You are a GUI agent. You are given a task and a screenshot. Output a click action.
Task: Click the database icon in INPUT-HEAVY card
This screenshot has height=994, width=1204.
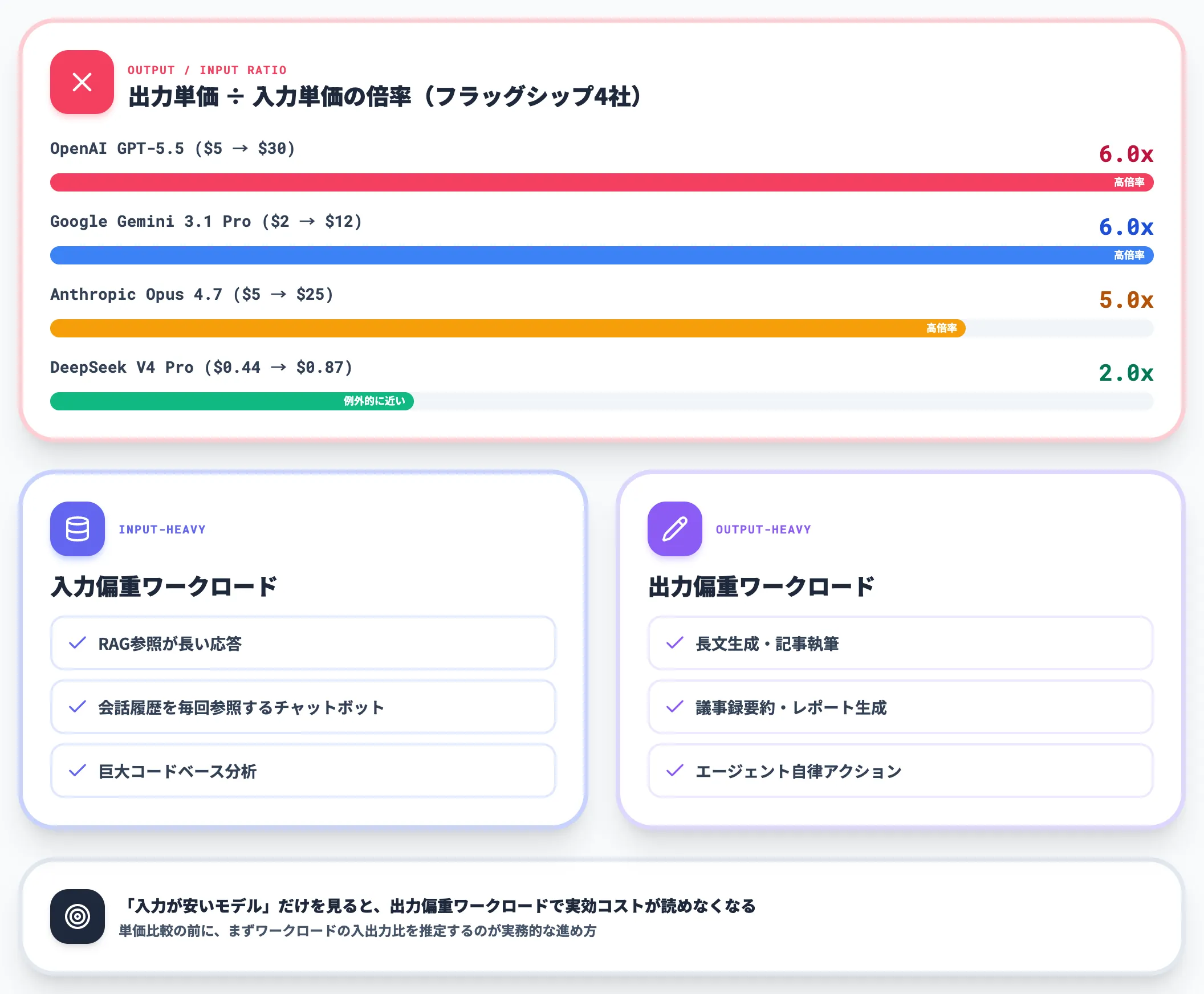tap(78, 528)
